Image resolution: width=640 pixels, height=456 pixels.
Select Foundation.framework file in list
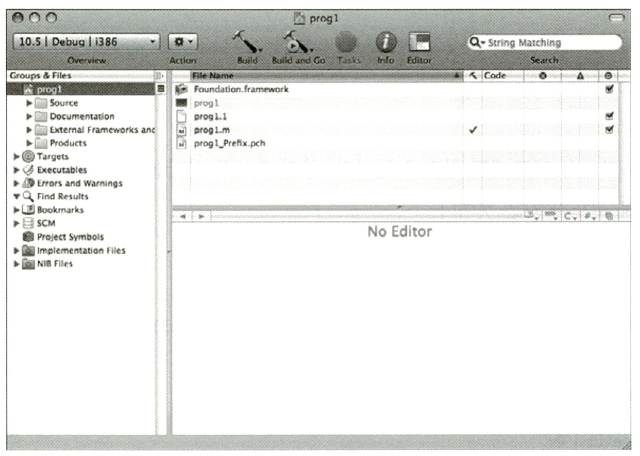tap(240, 89)
